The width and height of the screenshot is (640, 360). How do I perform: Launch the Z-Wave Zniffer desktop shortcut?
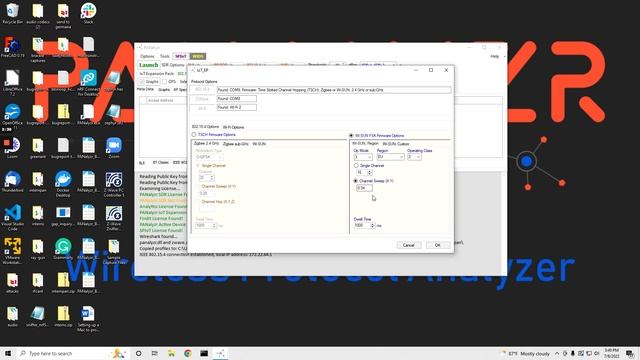pyautogui.click(x=114, y=217)
